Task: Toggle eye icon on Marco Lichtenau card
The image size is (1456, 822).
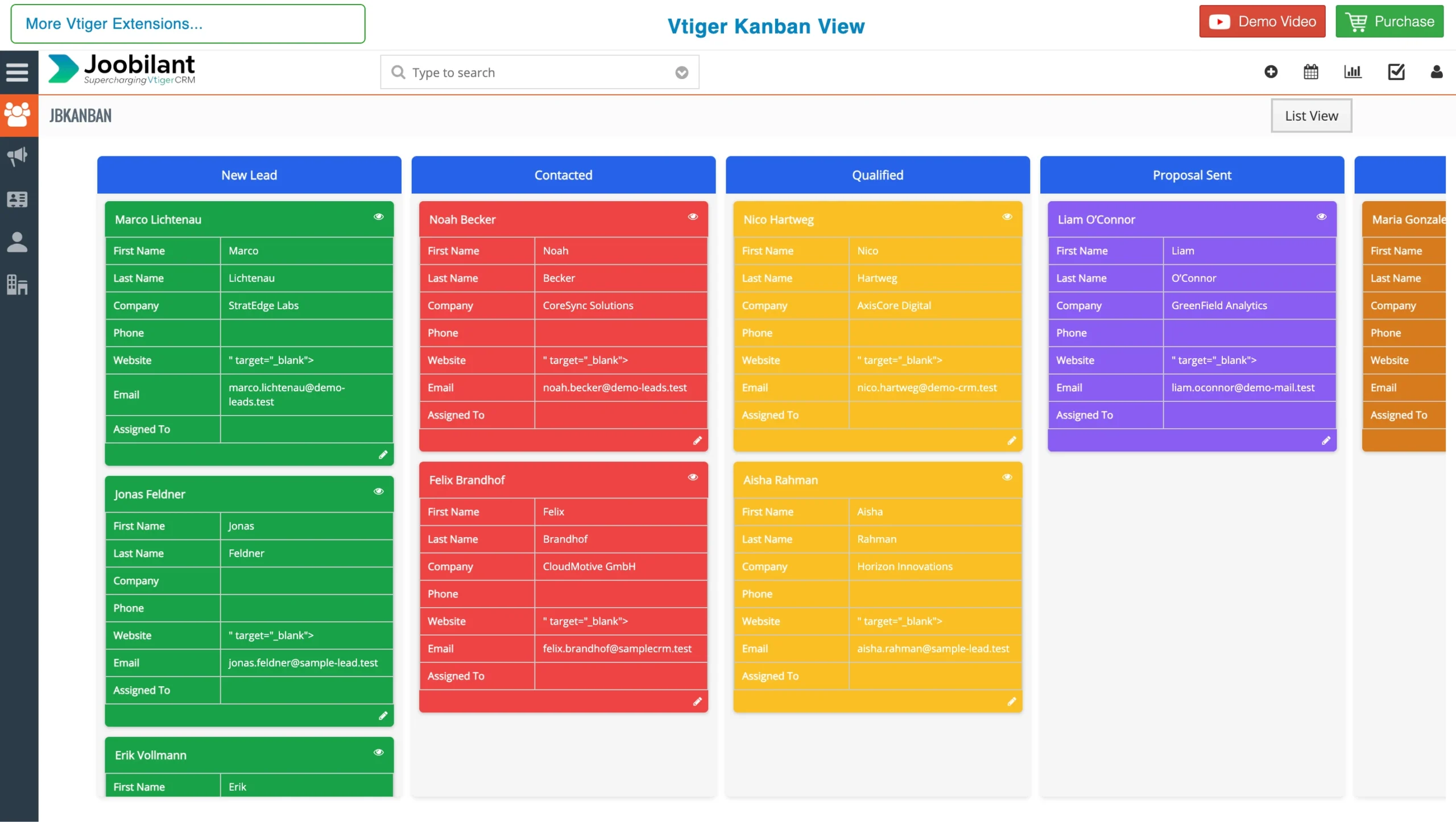Action: coord(378,217)
